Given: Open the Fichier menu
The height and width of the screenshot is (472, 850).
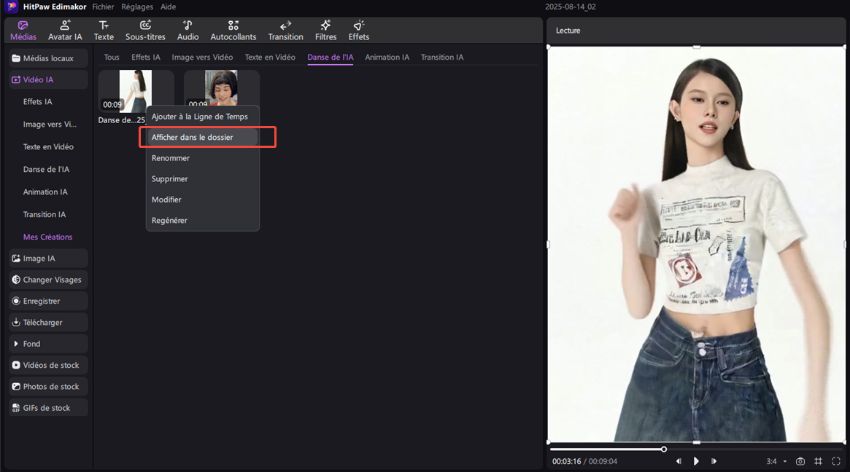Looking at the screenshot, I should click(x=103, y=7).
